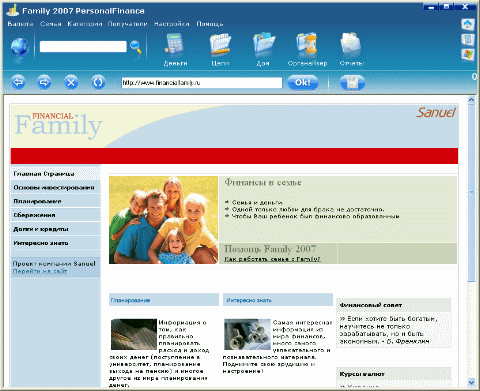
Task: Click the Интересно знать section header
Action: point(278,300)
